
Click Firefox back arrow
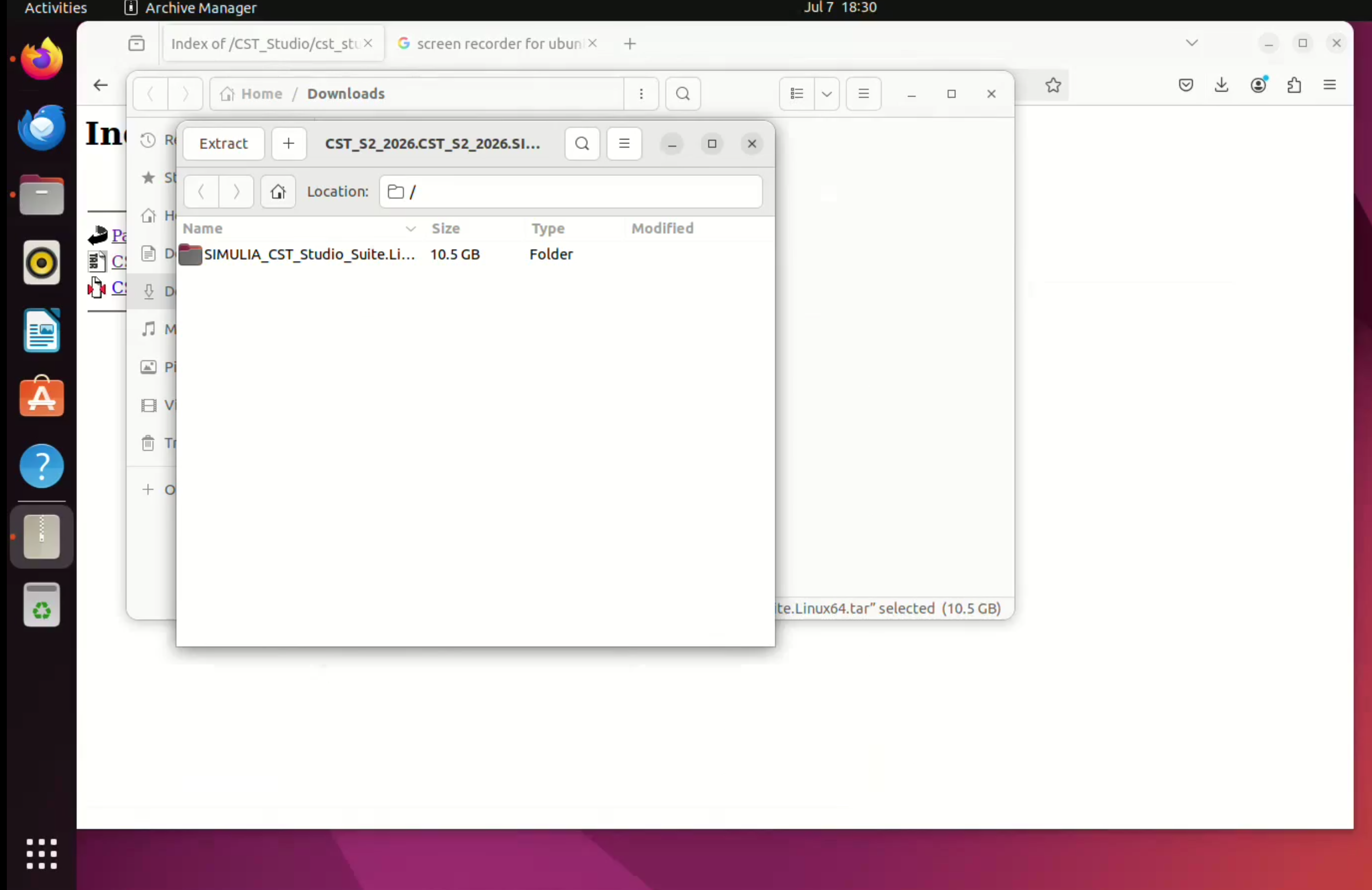click(101, 85)
